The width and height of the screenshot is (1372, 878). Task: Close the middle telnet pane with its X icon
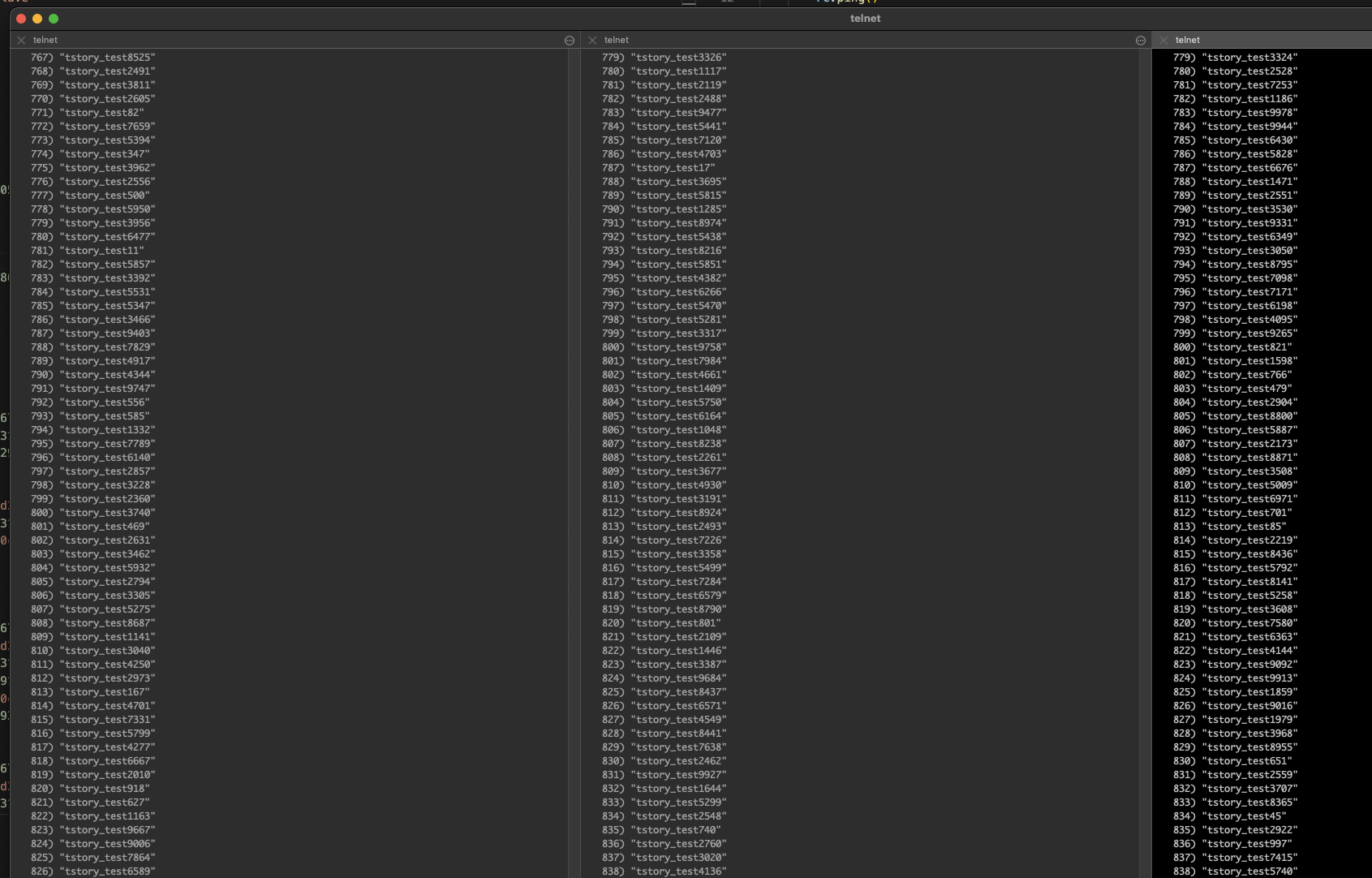tap(592, 40)
